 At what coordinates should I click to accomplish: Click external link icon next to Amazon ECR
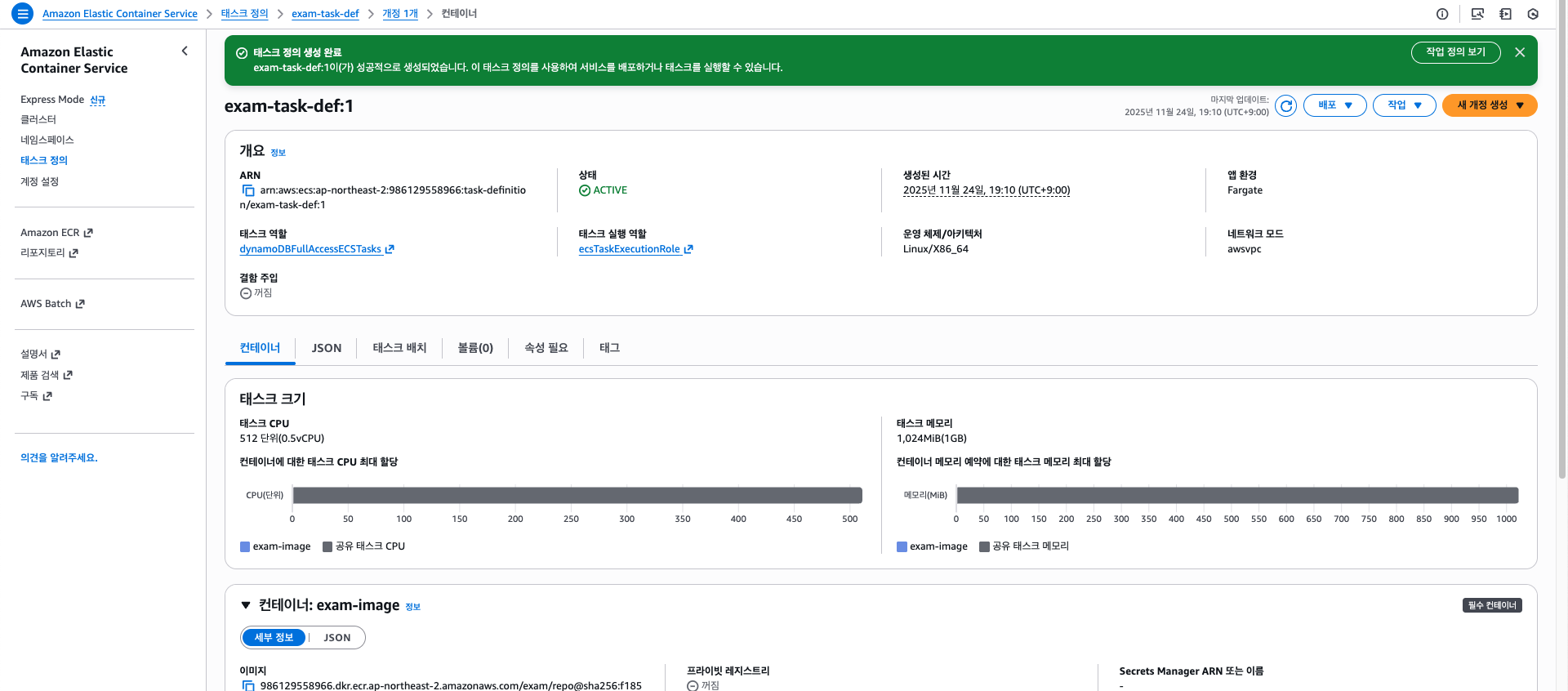[x=88, y=233]
